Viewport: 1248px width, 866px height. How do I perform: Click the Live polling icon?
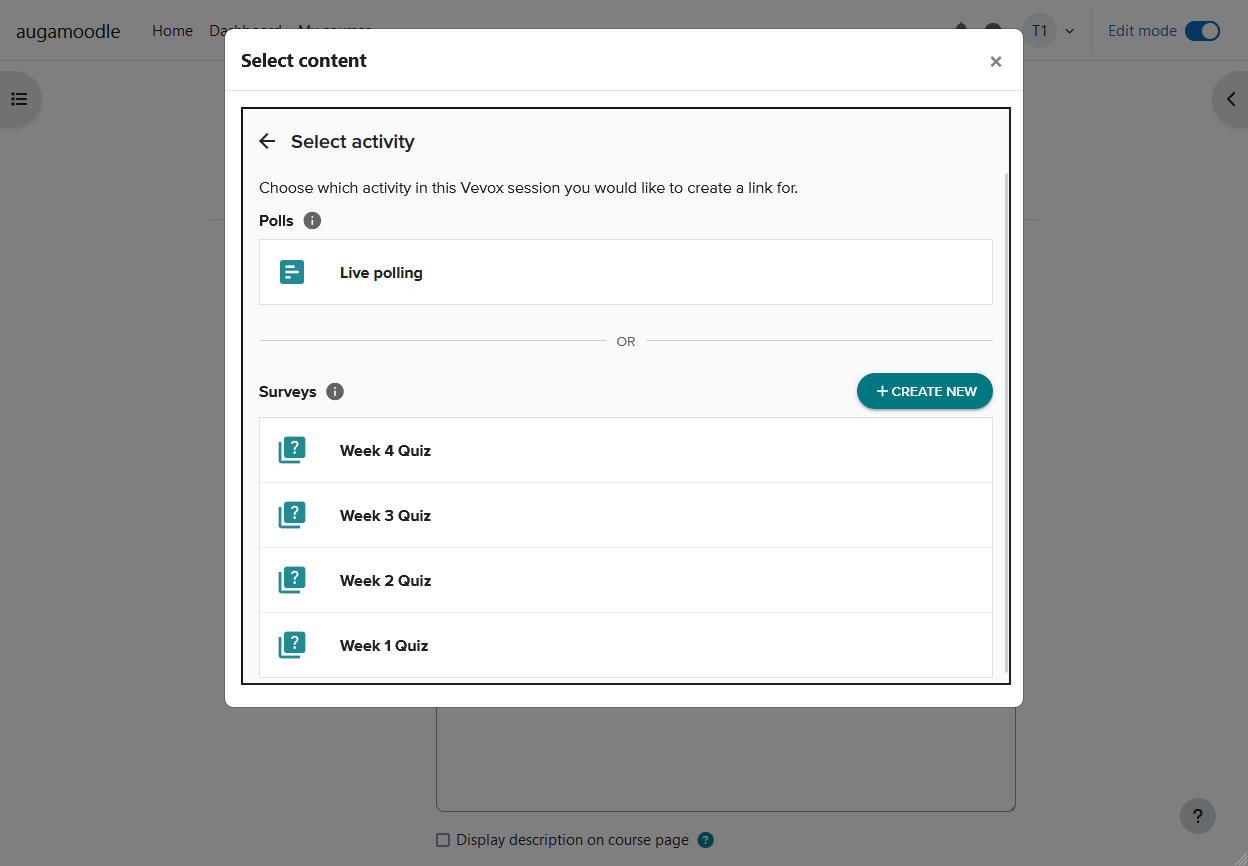tap(291, 272)
